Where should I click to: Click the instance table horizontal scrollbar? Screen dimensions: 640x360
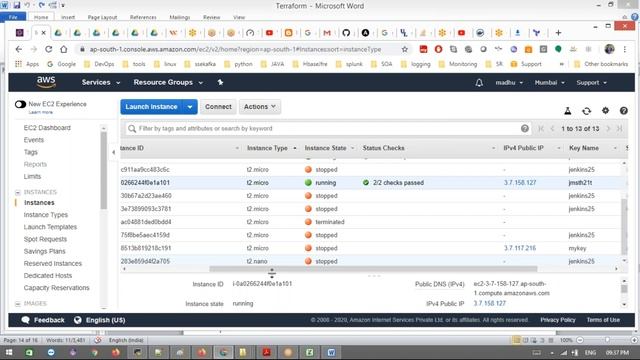tap(373, 269)
